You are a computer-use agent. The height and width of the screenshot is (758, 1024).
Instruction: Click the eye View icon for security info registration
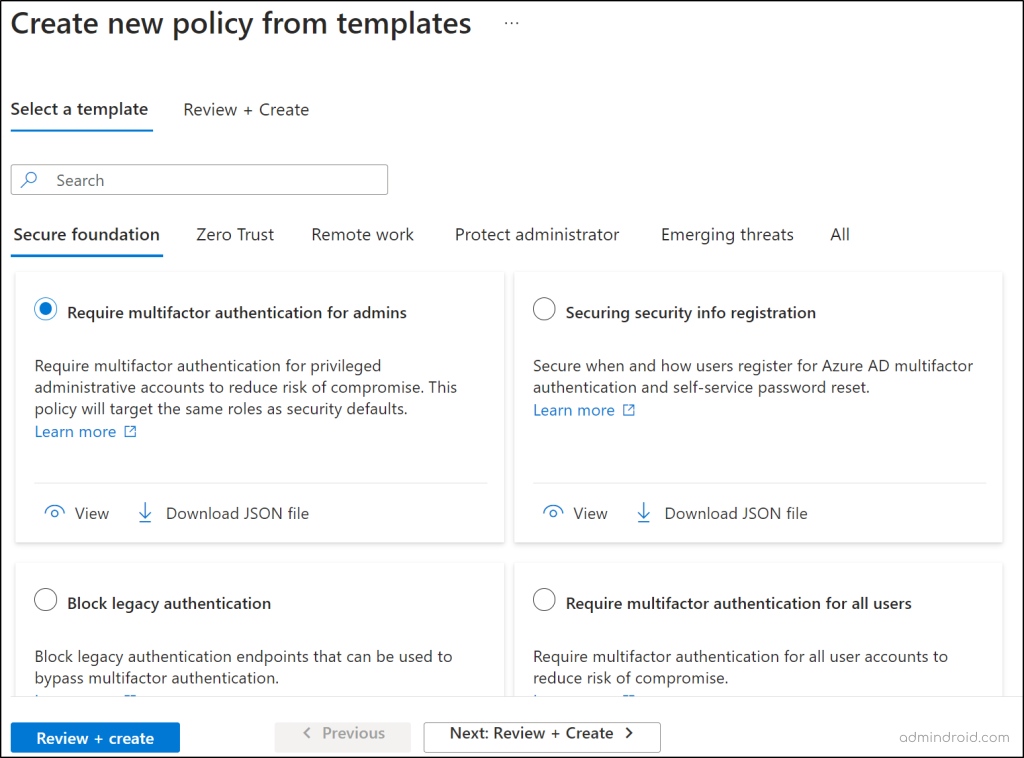[552, 513]
